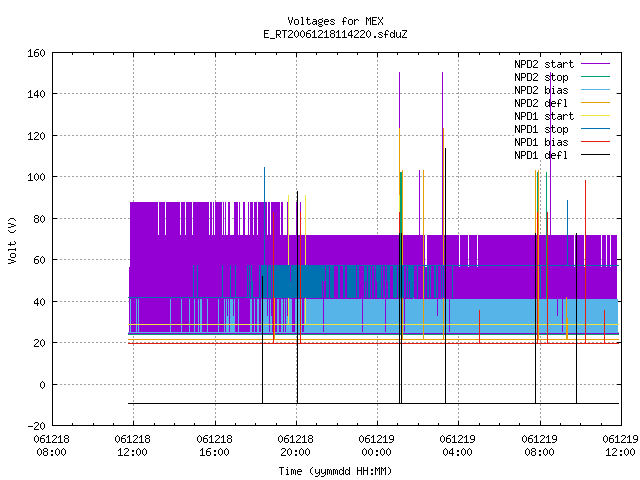Click the x-axis label 'Time (yymmdd HH:MM)'
640x480 pixels.
click(x=335, y=471)
